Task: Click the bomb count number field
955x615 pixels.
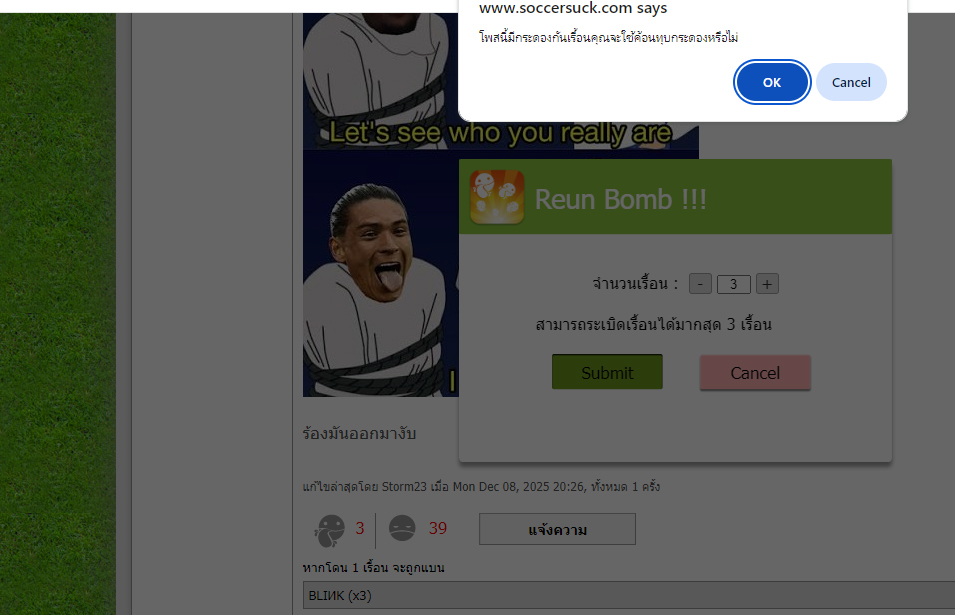Action: 733,285
